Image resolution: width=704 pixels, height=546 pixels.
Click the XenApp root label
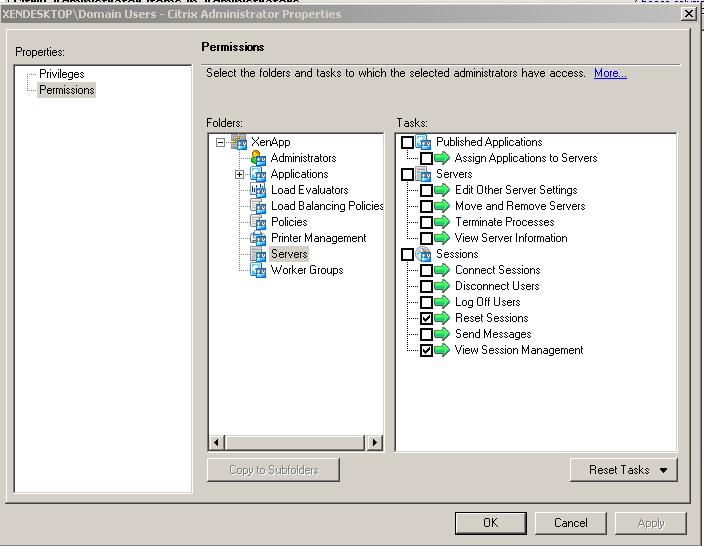point(271,142)
